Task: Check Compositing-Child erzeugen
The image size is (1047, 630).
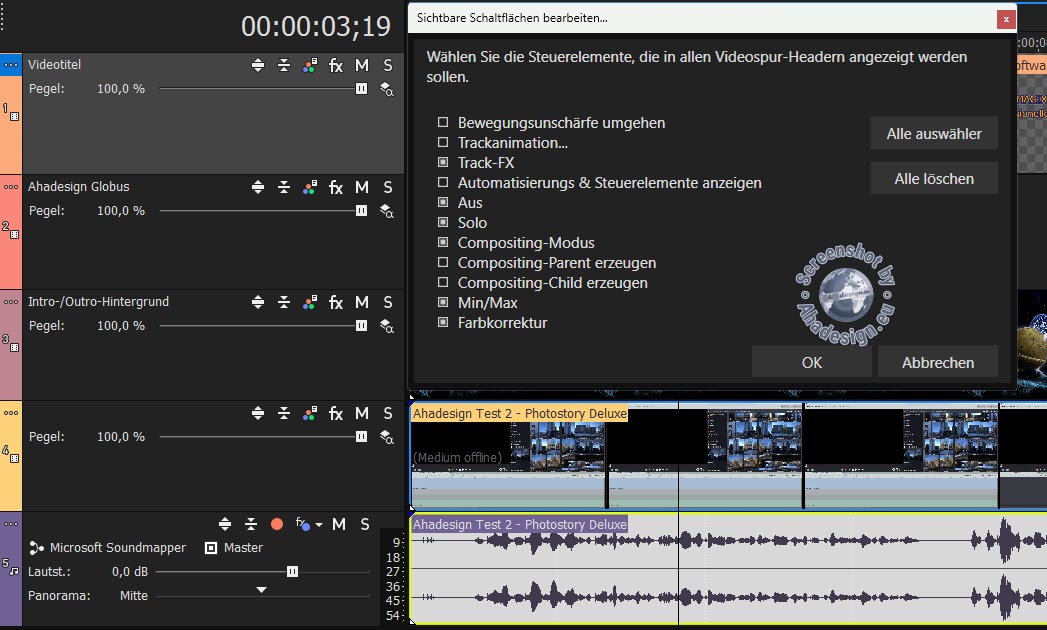Action: [443, 283]
